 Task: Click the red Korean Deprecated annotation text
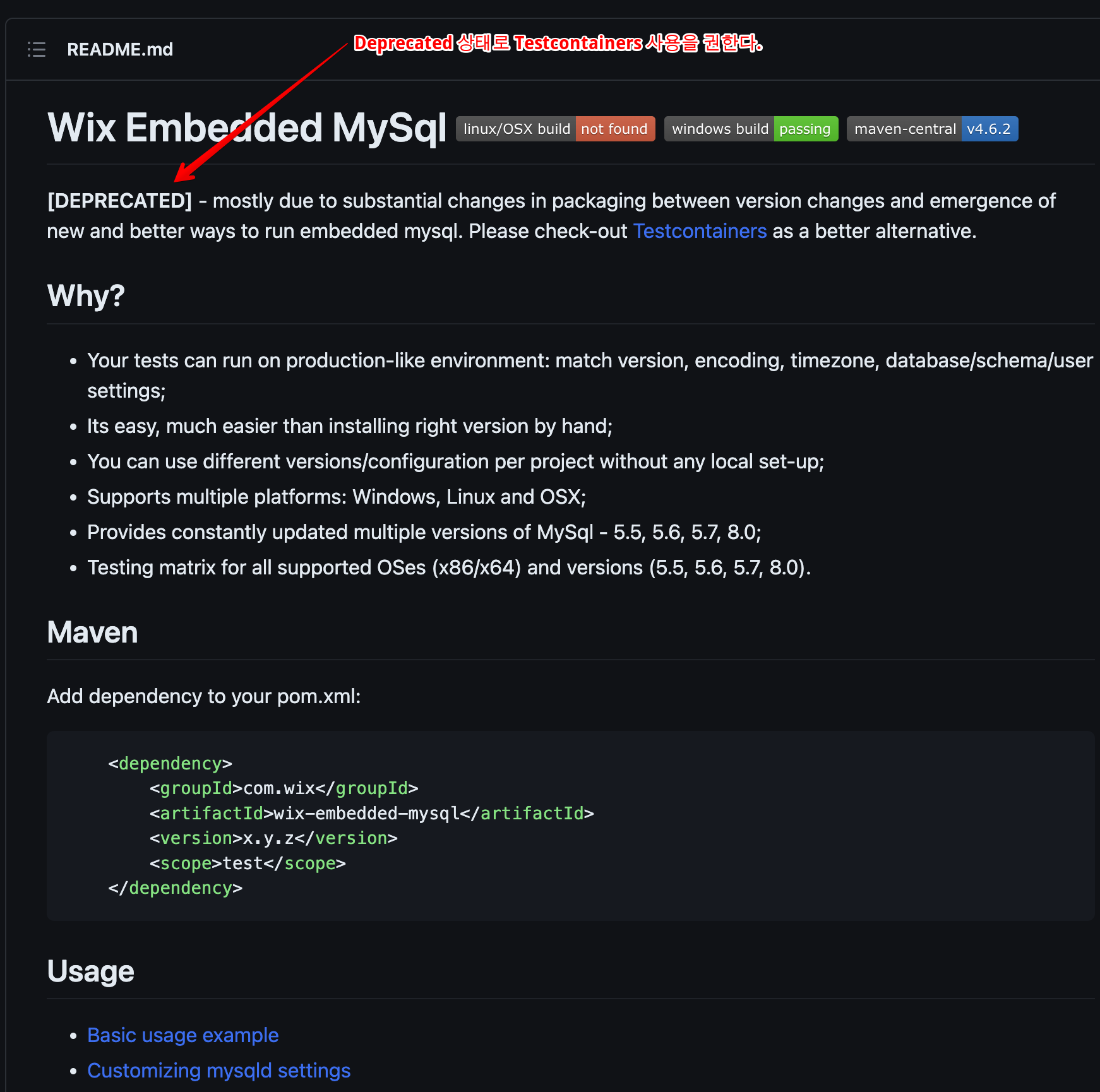point(558,43)
